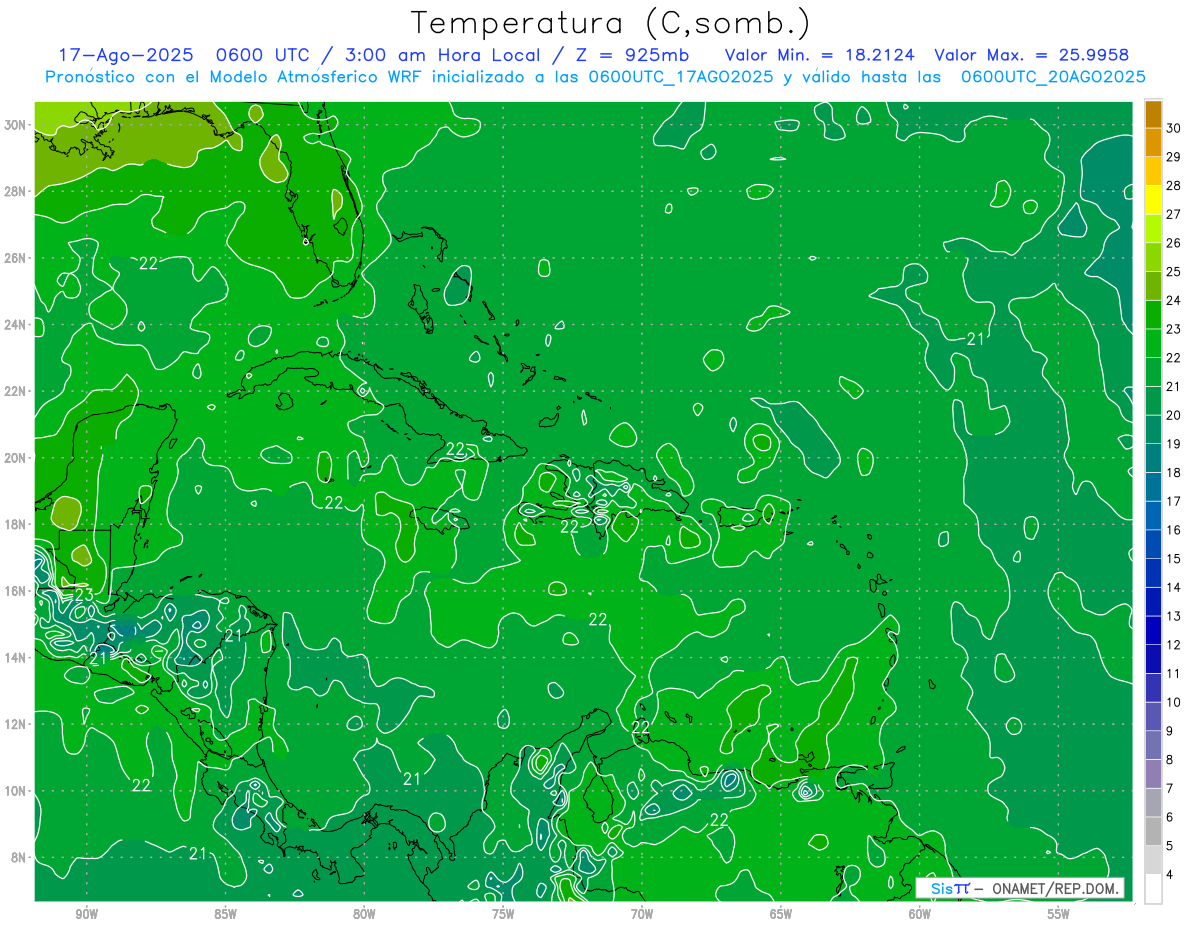The height and width of the screenshot is (927, 1200).
Task: Click the '13' colorbar scale label
Action: (x=1174, y=616)
